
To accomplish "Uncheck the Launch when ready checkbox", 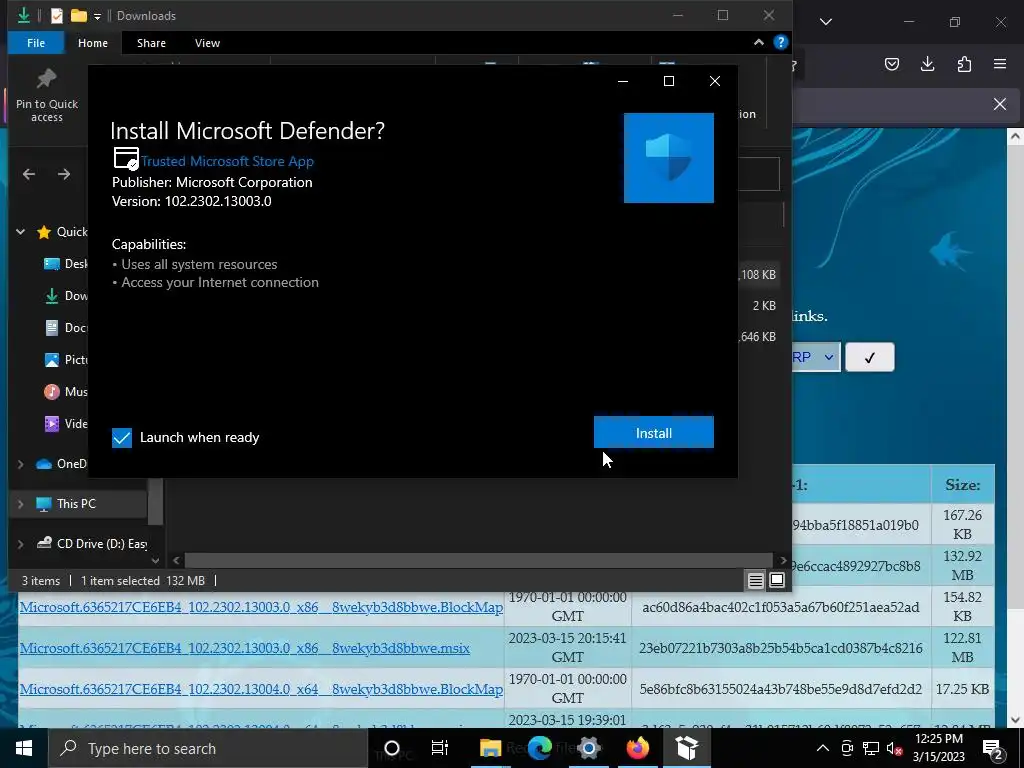I will 121,438.
